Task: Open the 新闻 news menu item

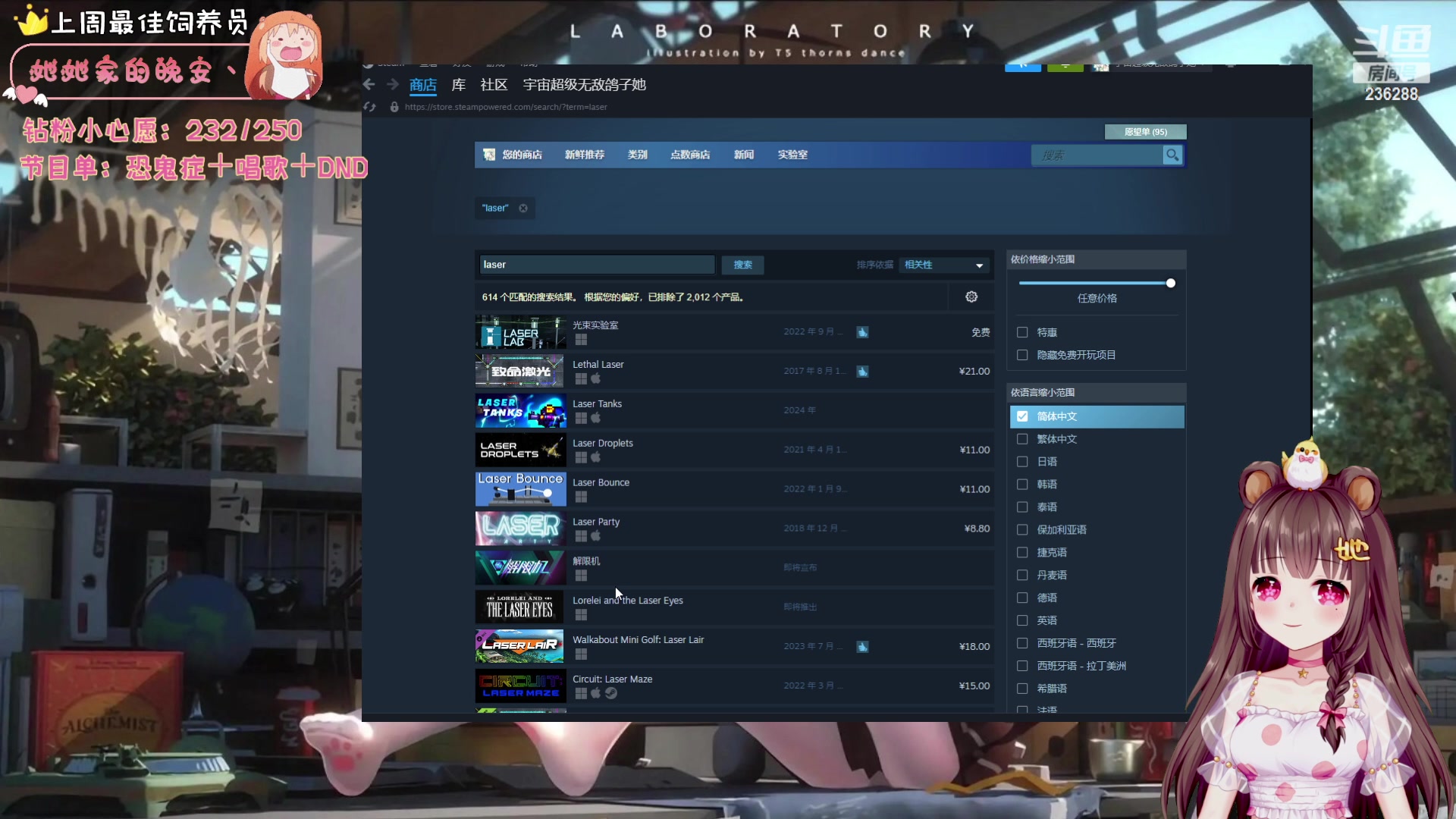Action: [x=743, y=155]
